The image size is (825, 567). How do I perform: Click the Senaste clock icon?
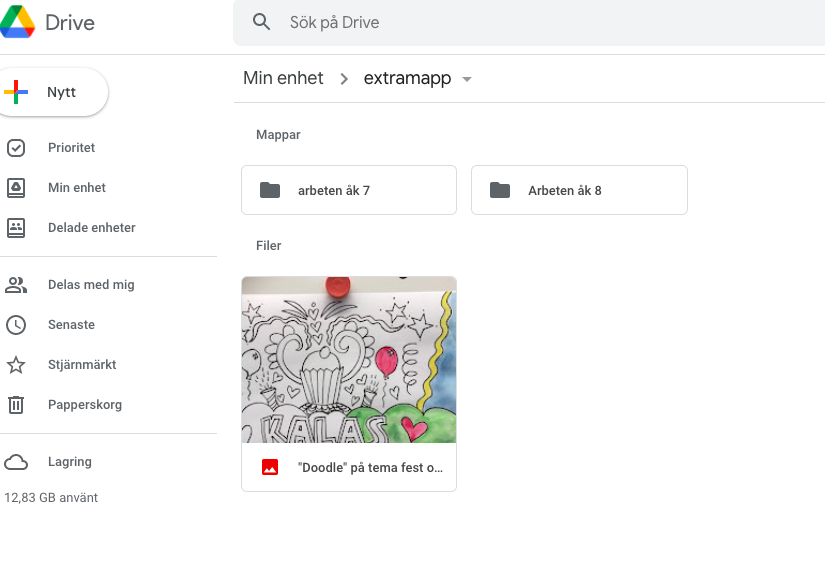(x=16, y=325)
